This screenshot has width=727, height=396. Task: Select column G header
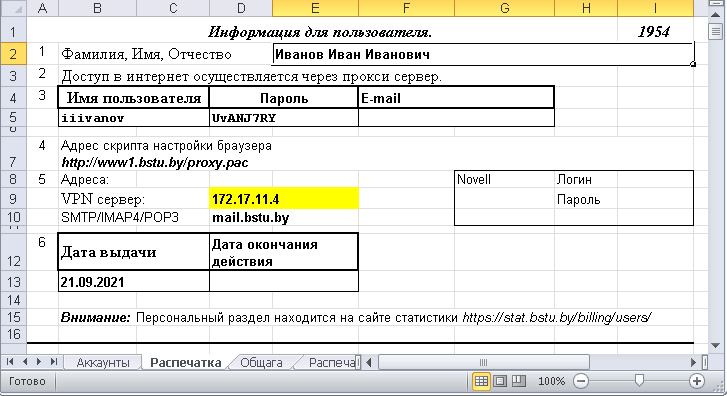[x=504, y=8]
